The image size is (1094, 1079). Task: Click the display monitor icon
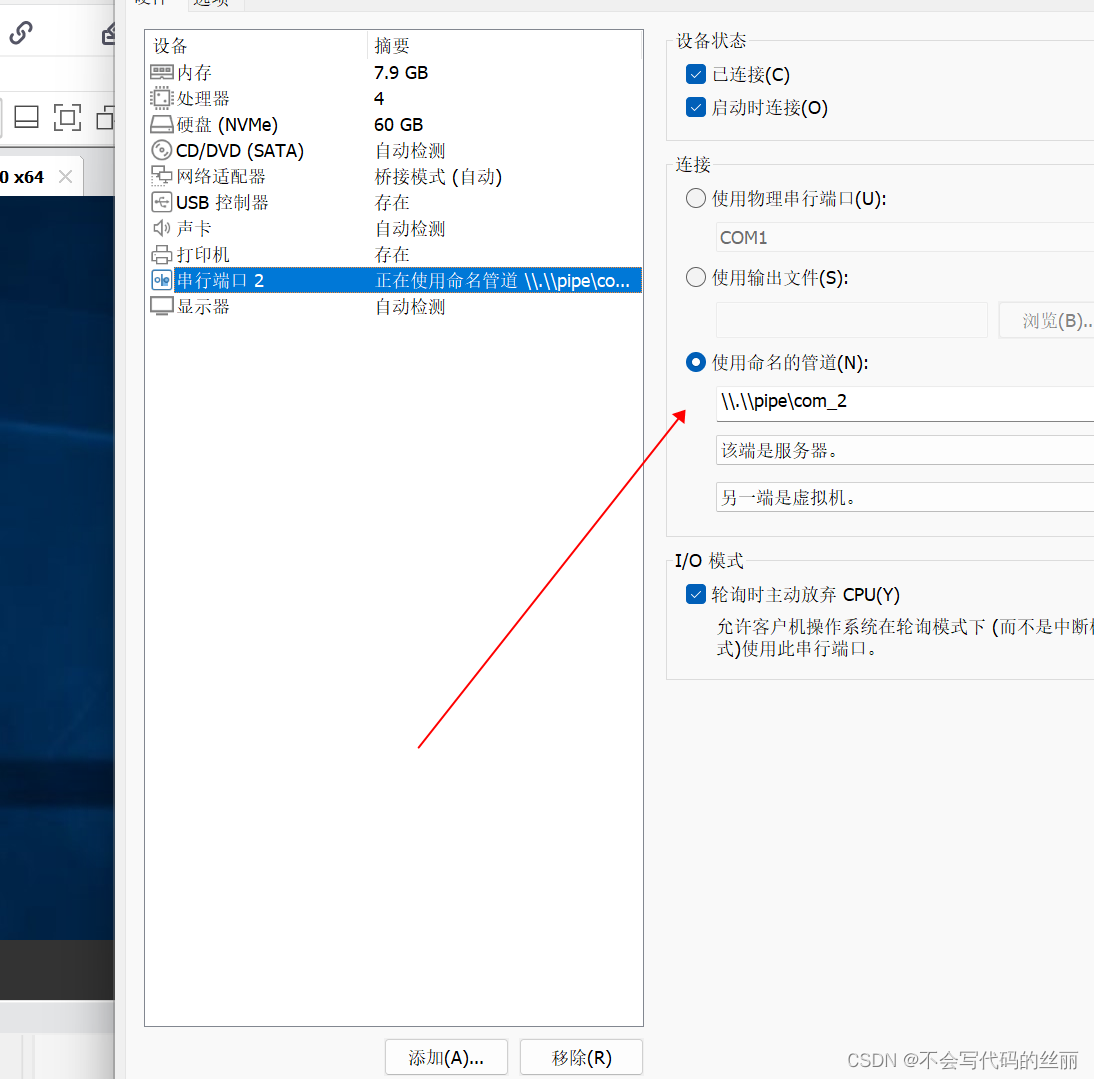[161, 306]
